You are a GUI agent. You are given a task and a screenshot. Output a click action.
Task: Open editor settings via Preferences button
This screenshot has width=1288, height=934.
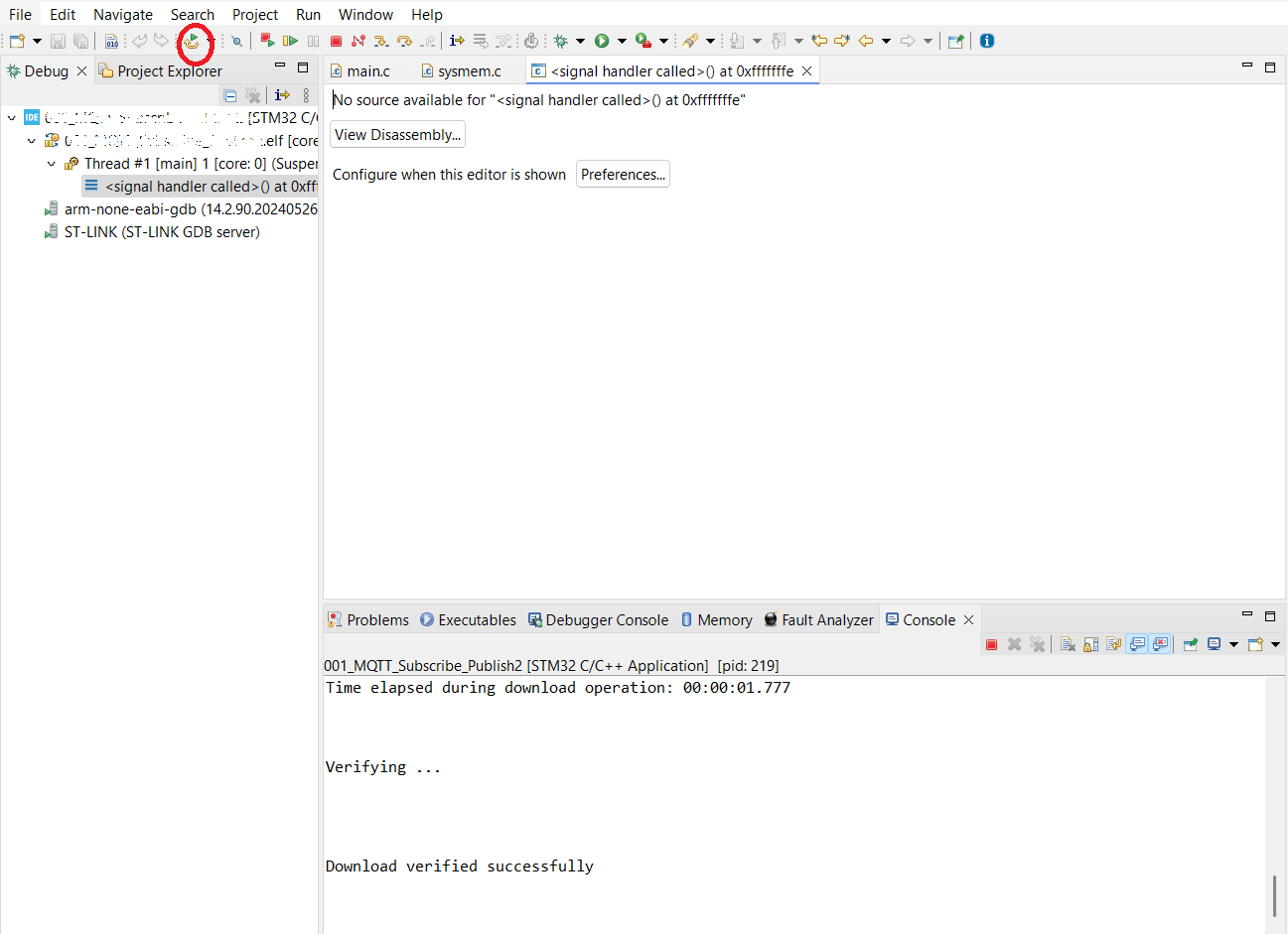[623, 174]
